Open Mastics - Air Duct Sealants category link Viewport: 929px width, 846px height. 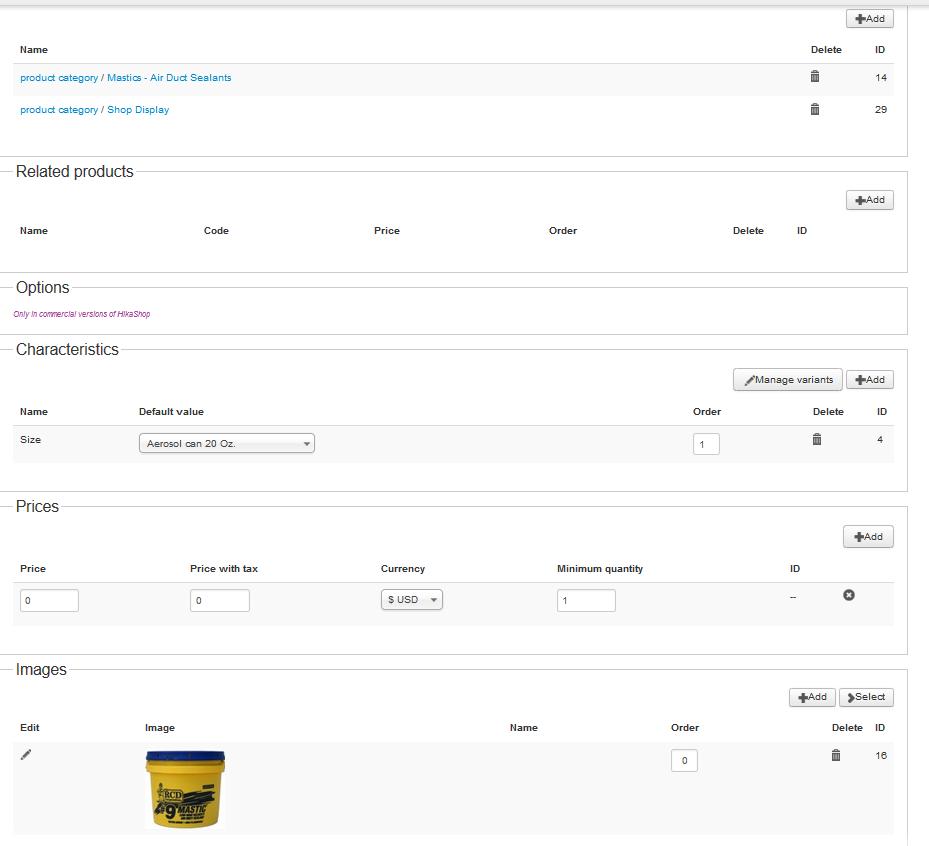click(169, 78)
